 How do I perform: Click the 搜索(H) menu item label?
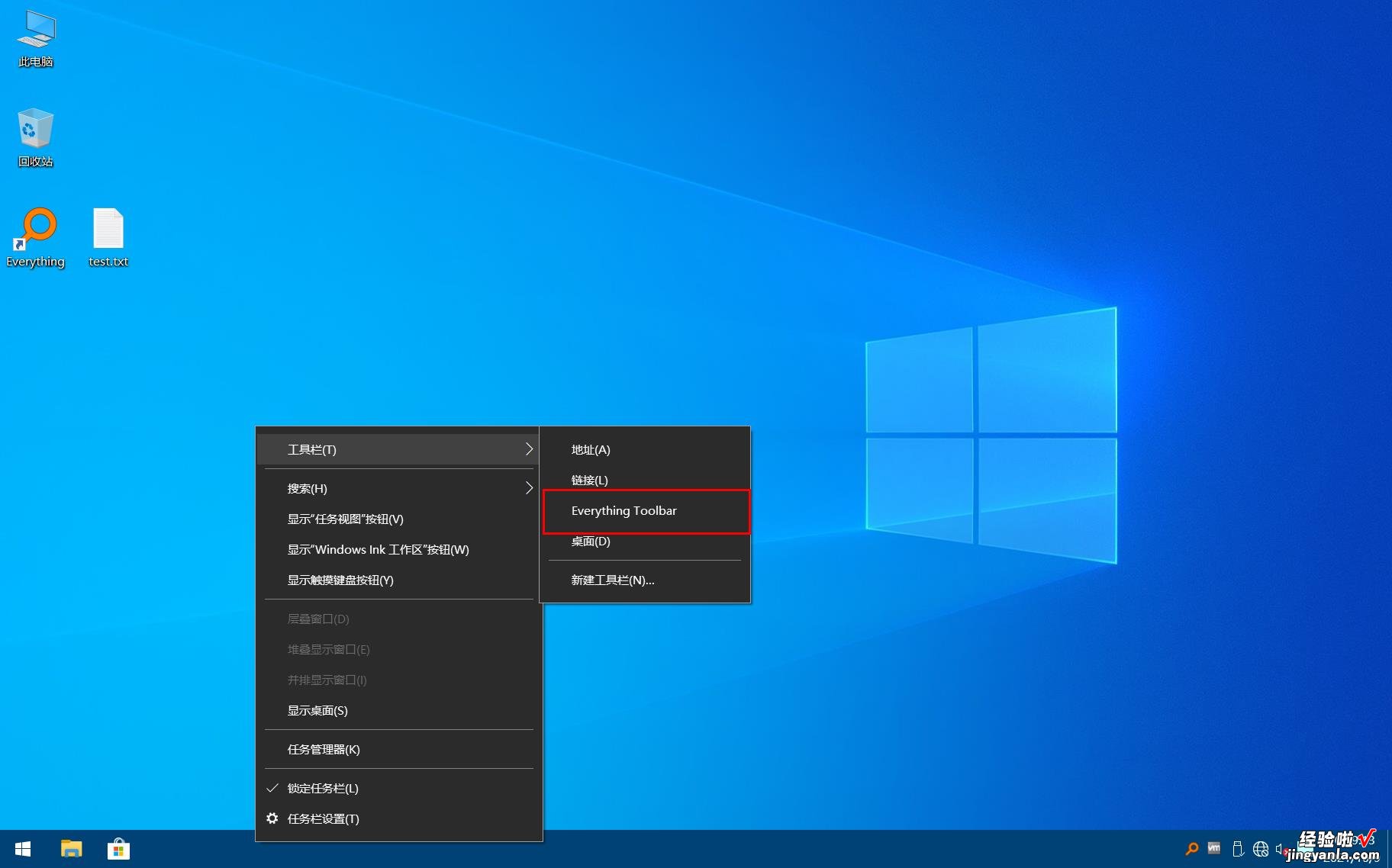click(307, 488)
